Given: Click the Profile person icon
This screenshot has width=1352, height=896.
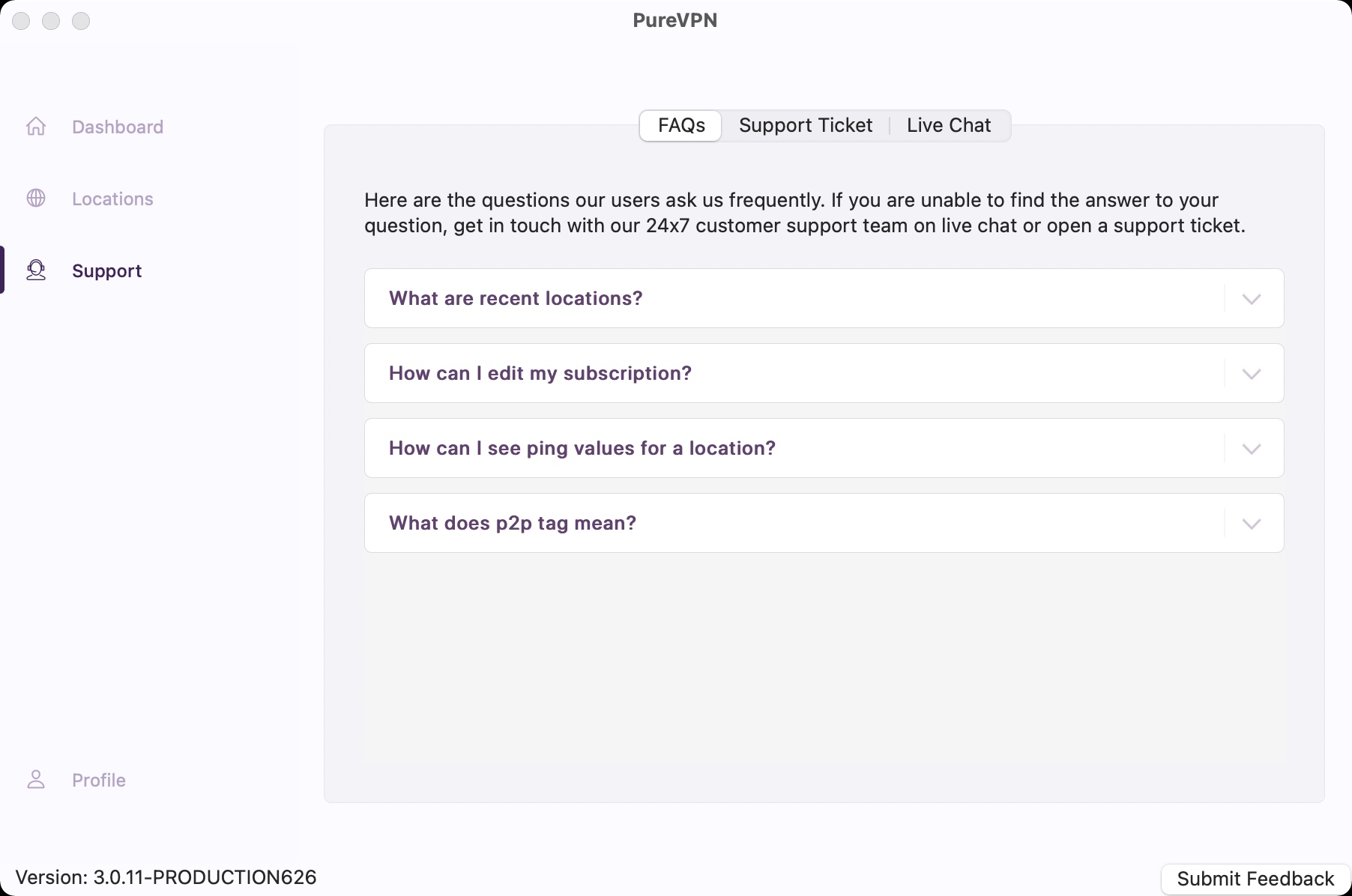Looking at the screenshot, I should pos(36,780).
